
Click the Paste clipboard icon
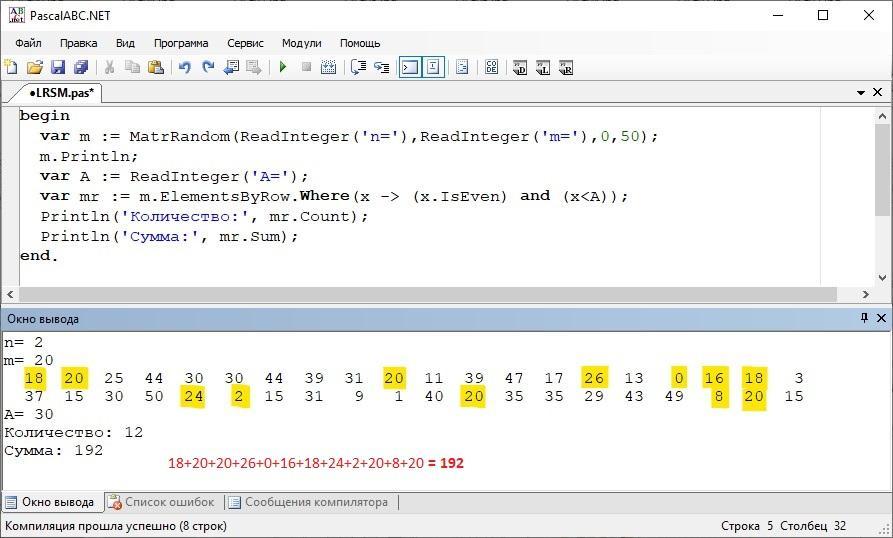pyautogui.click(x=155, y=67)
